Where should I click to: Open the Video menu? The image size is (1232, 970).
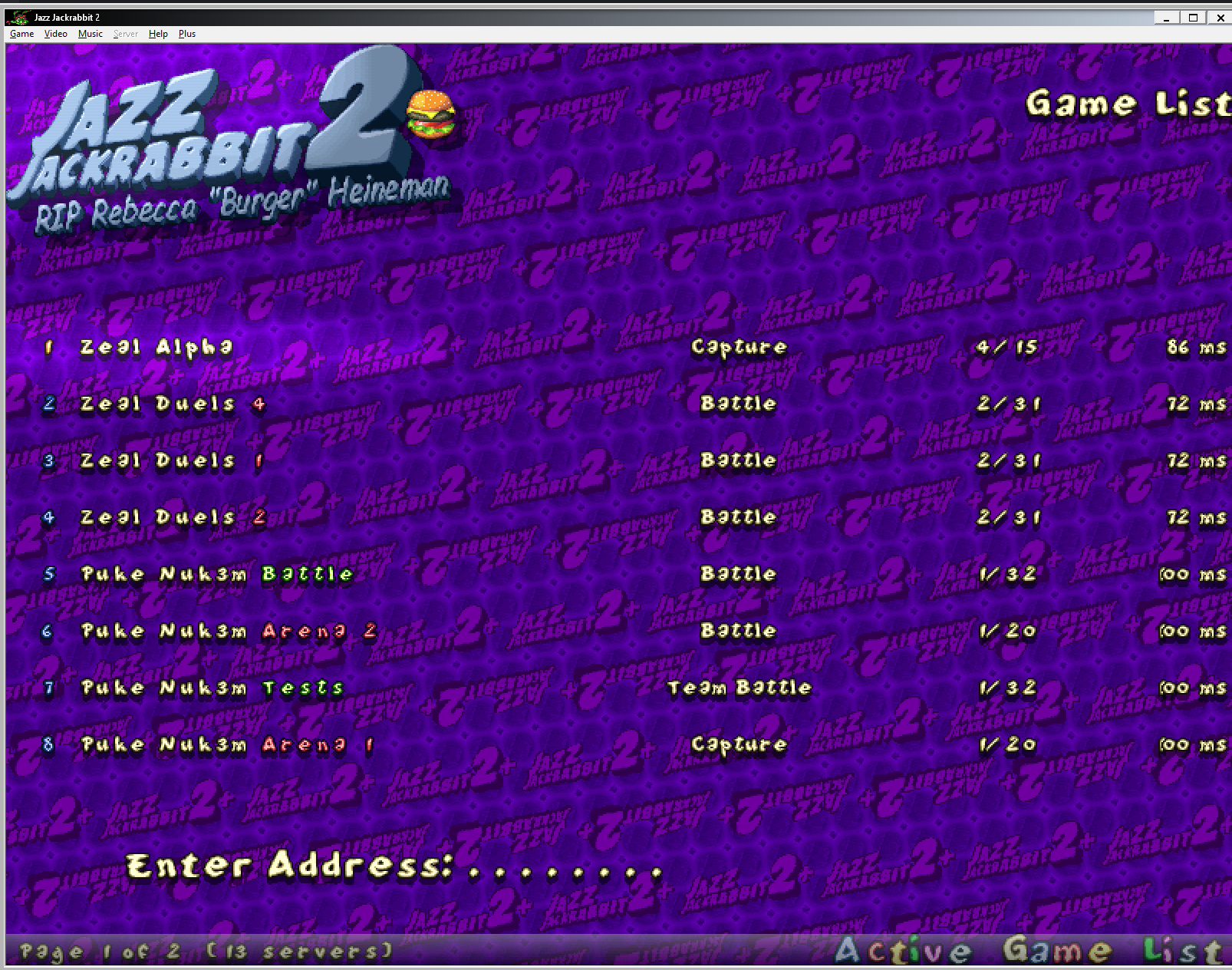click(x=56, y=34)
